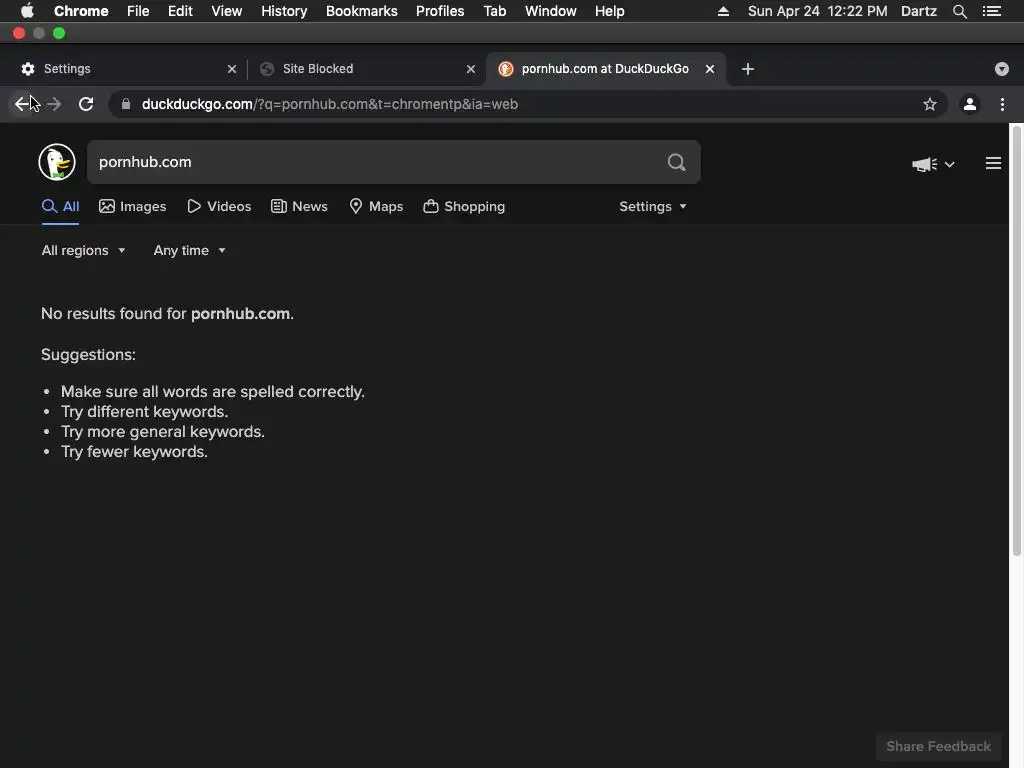Open the DuckDuckGo Settings dropdown

(x=652, y=206)
